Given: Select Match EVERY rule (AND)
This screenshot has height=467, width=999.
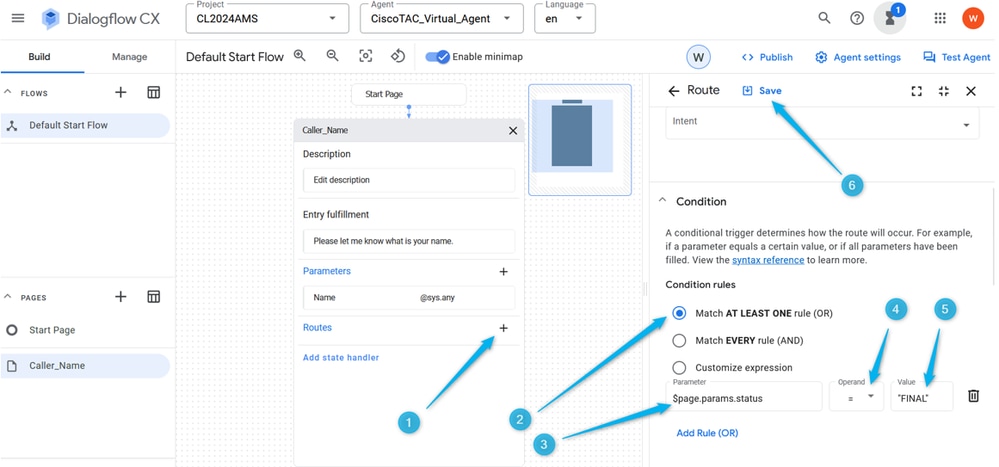Looking at the screenshot, I should (680, 340).
